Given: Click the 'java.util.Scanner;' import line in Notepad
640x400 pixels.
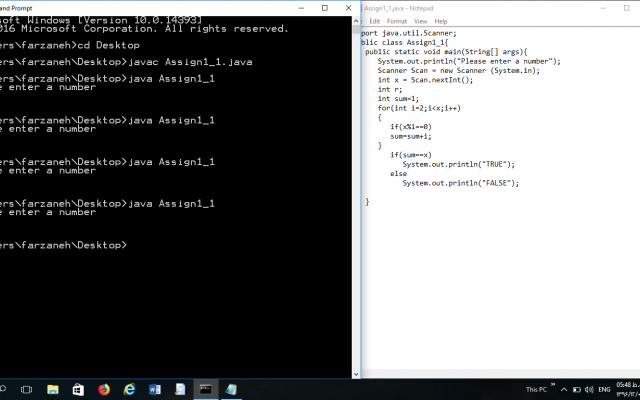Looking at the screenshot, I should (409, 33).
